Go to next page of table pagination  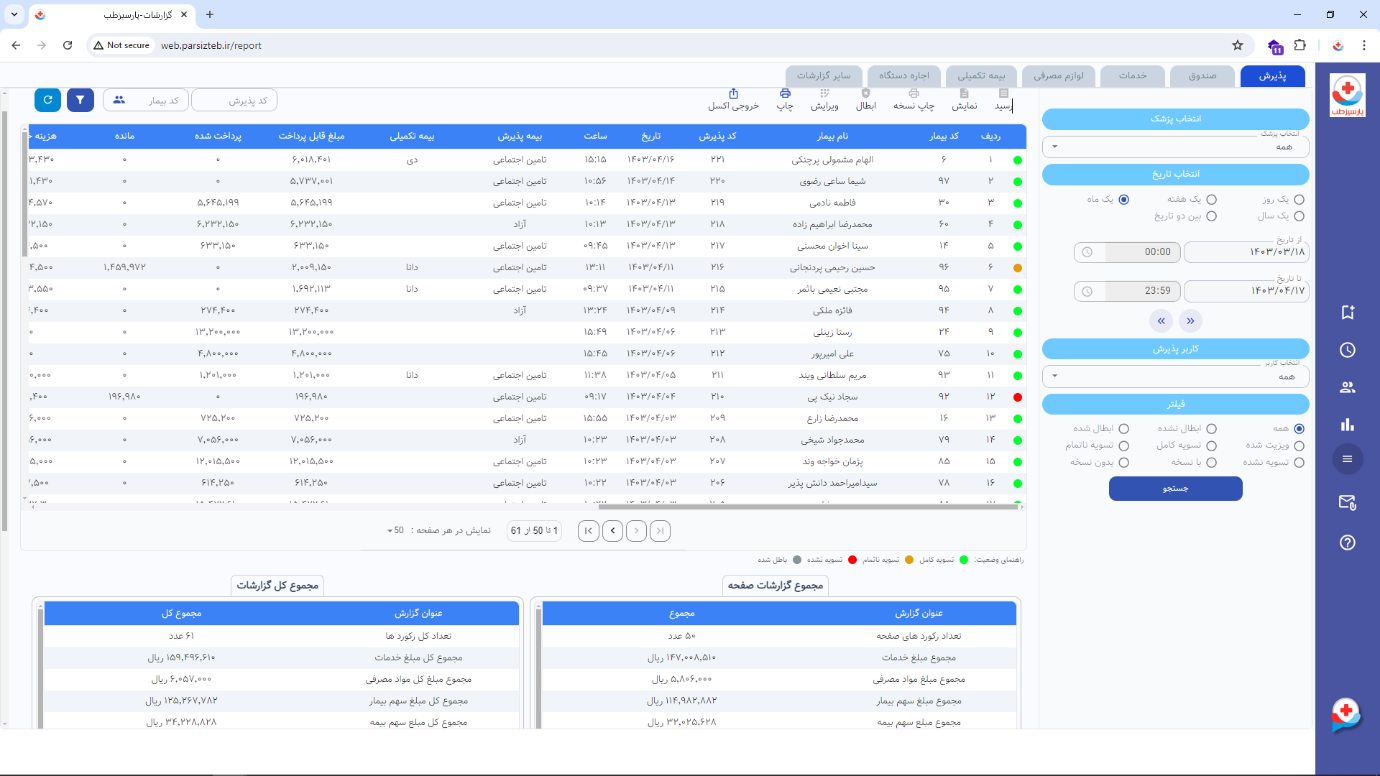tap(612, 531)
